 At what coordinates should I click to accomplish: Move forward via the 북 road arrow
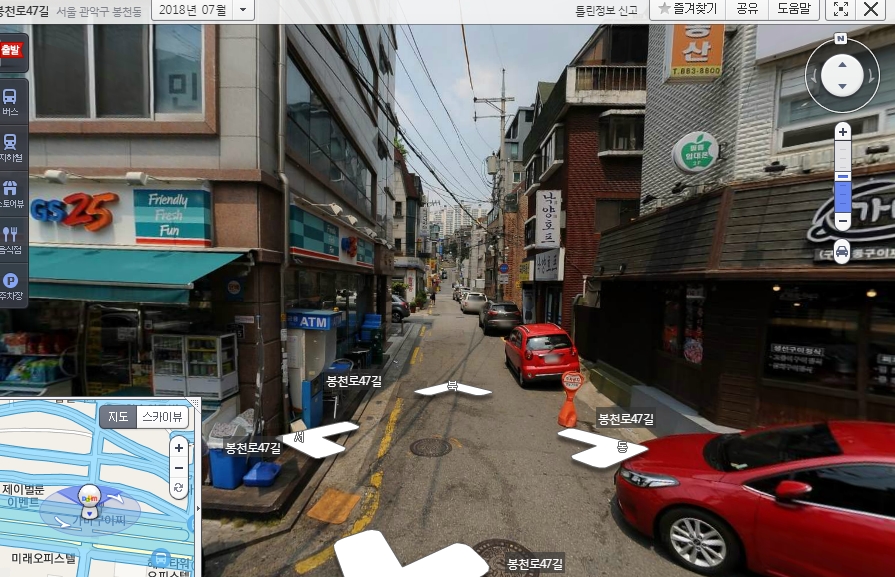(452, 388)
